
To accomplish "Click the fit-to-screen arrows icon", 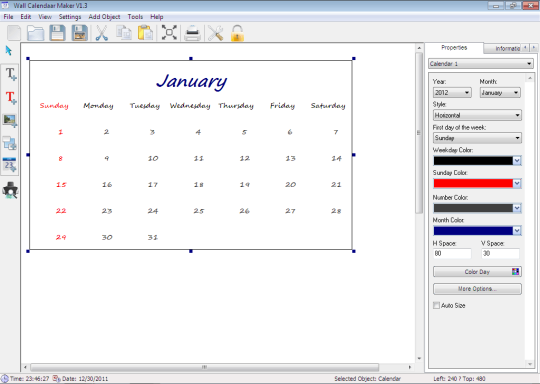I will (169, 33).
